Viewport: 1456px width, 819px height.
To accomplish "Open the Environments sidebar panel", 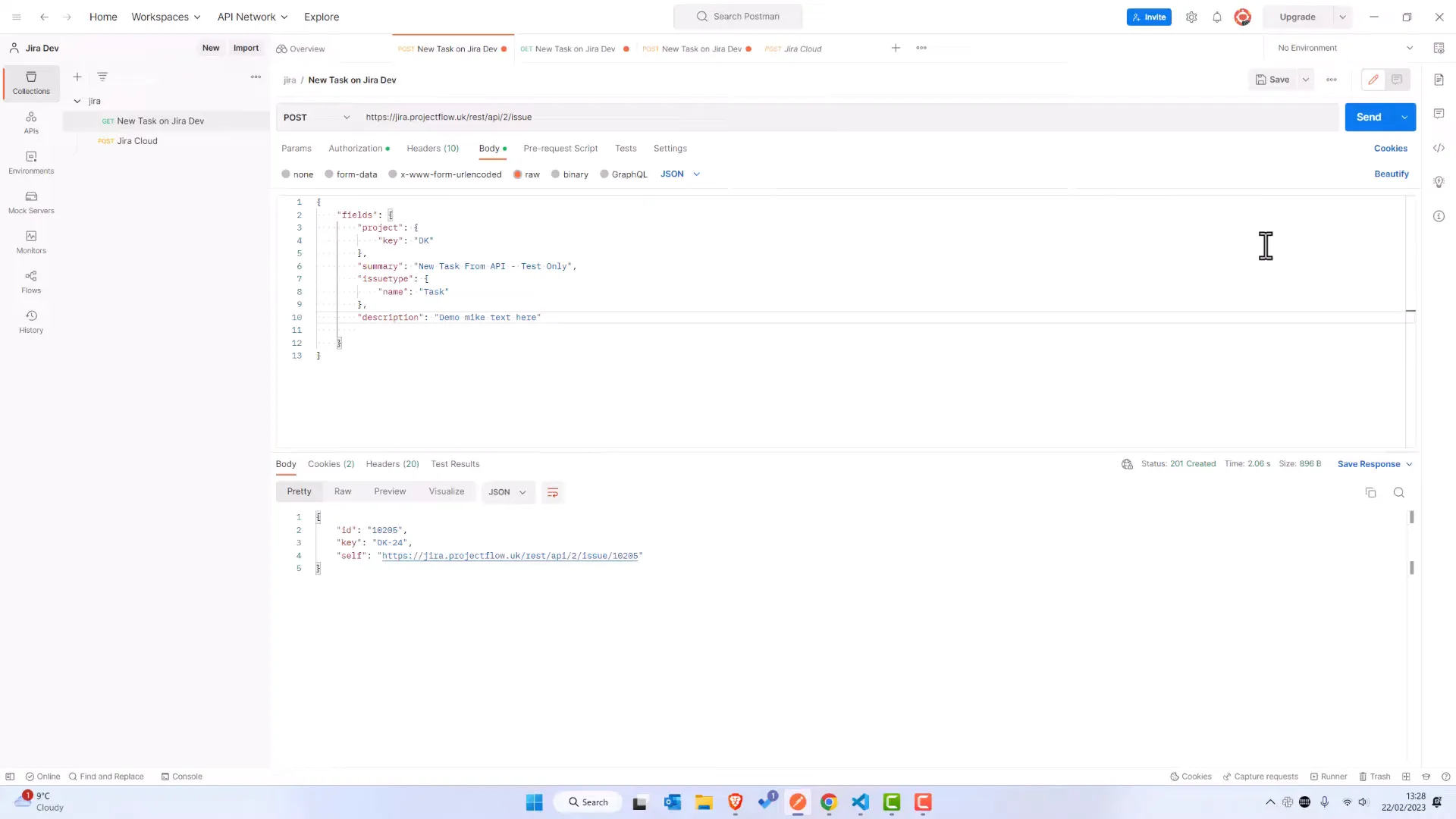I will tap(31, 163).
